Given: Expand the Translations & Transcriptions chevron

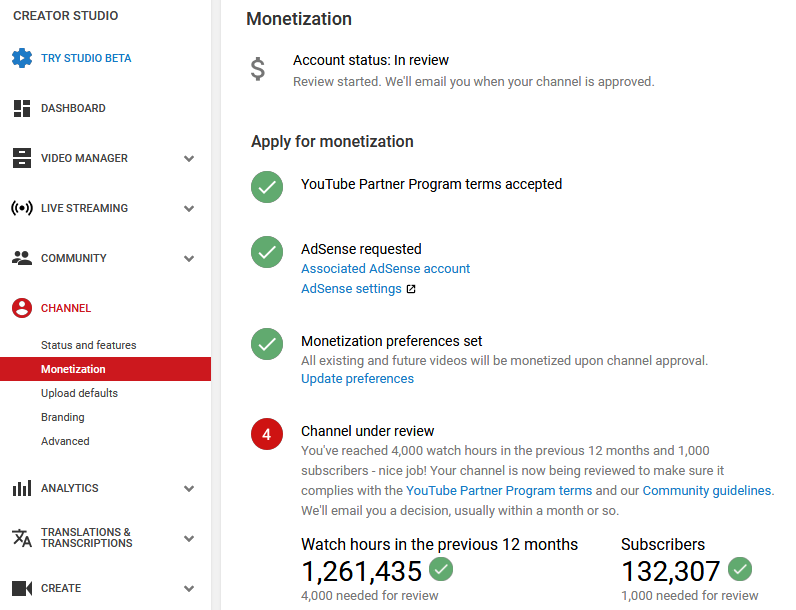Looking at the screenshot, I should click(x=189, y=538).
